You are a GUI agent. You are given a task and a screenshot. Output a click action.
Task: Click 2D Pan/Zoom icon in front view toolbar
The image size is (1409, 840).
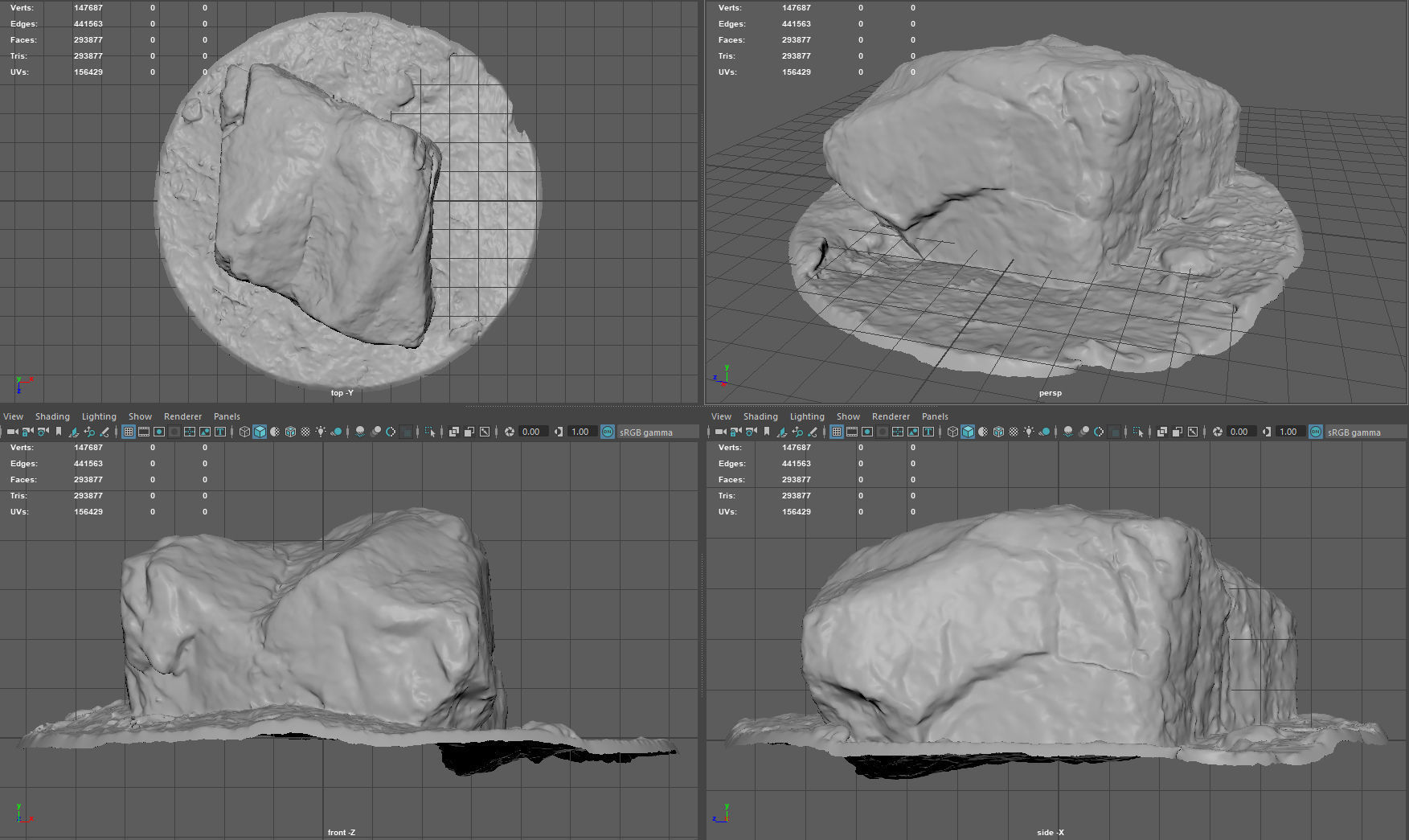[89, 432]
